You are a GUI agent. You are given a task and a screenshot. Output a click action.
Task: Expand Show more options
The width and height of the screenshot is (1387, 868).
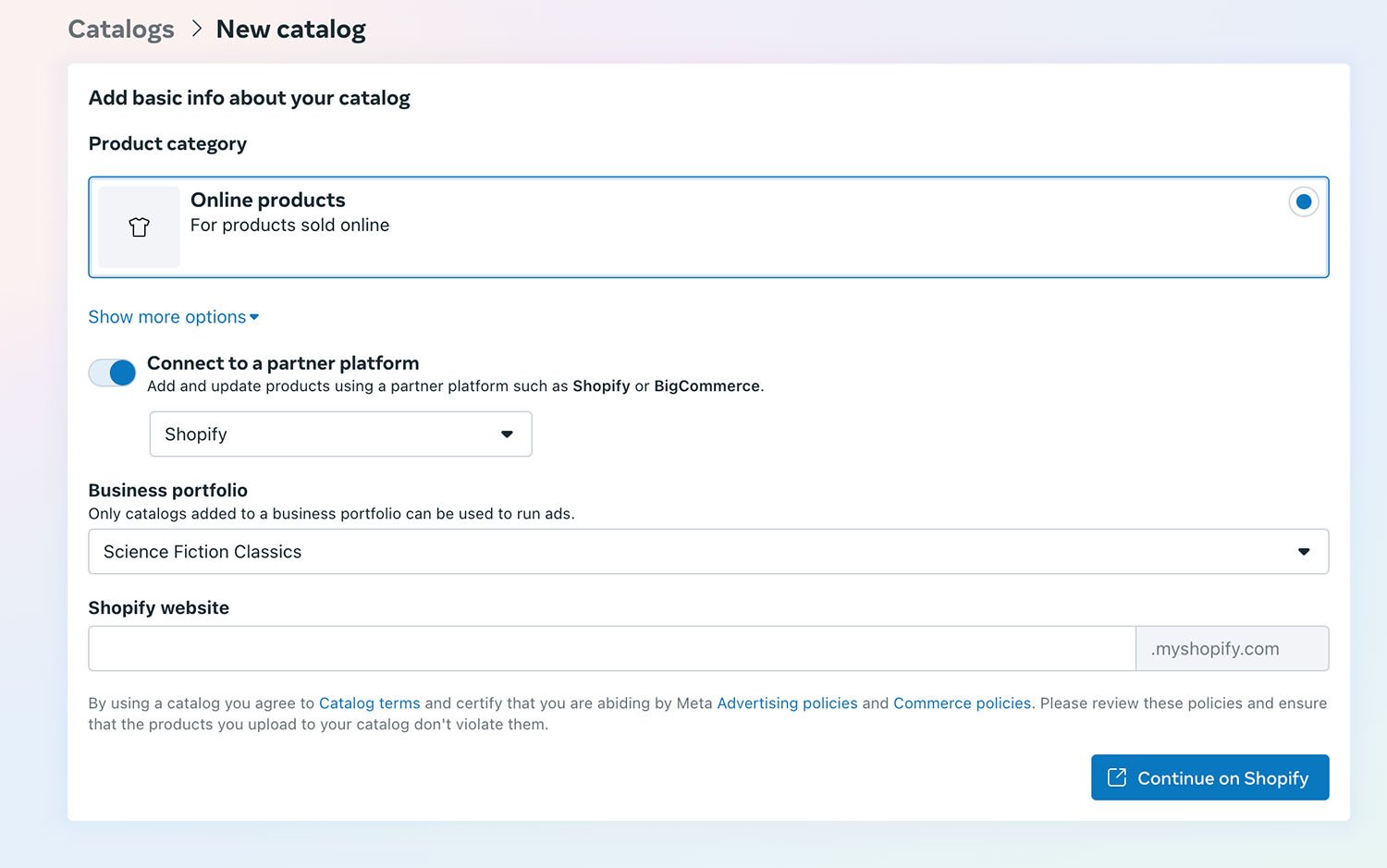[x=167, y=317]
